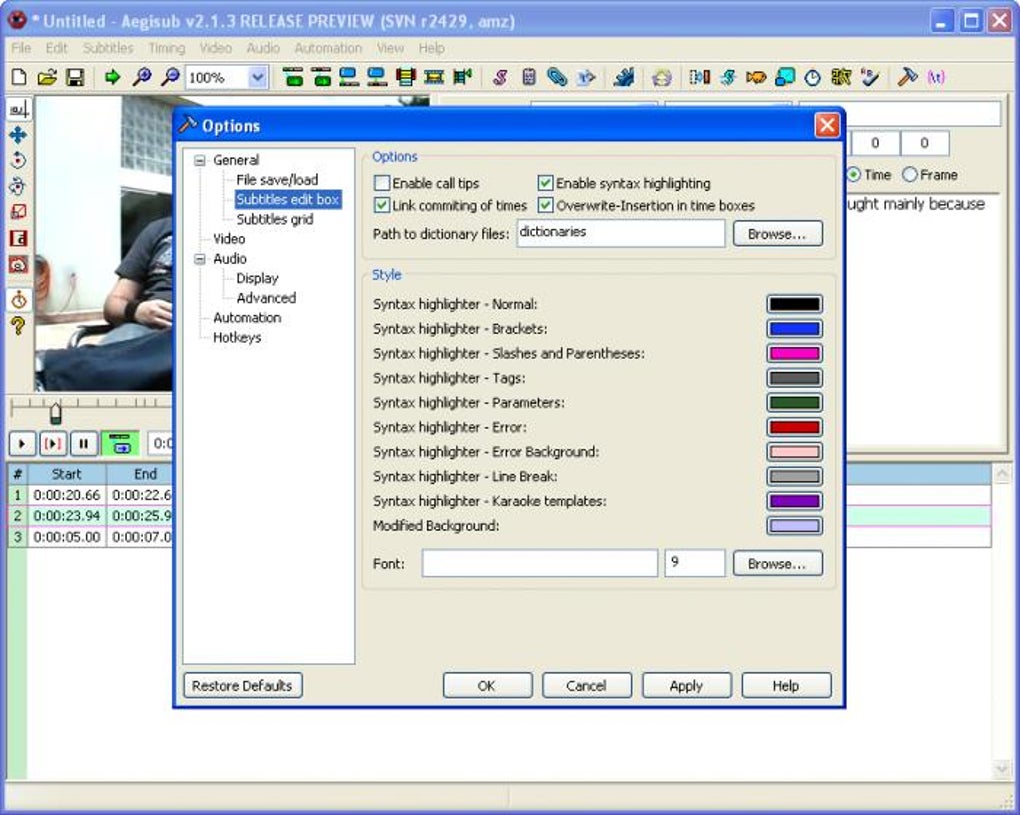This screenshot has height=815, width=1020.
Task: Uncheck Enable syntax highlighting
Action: click(545, 183)
